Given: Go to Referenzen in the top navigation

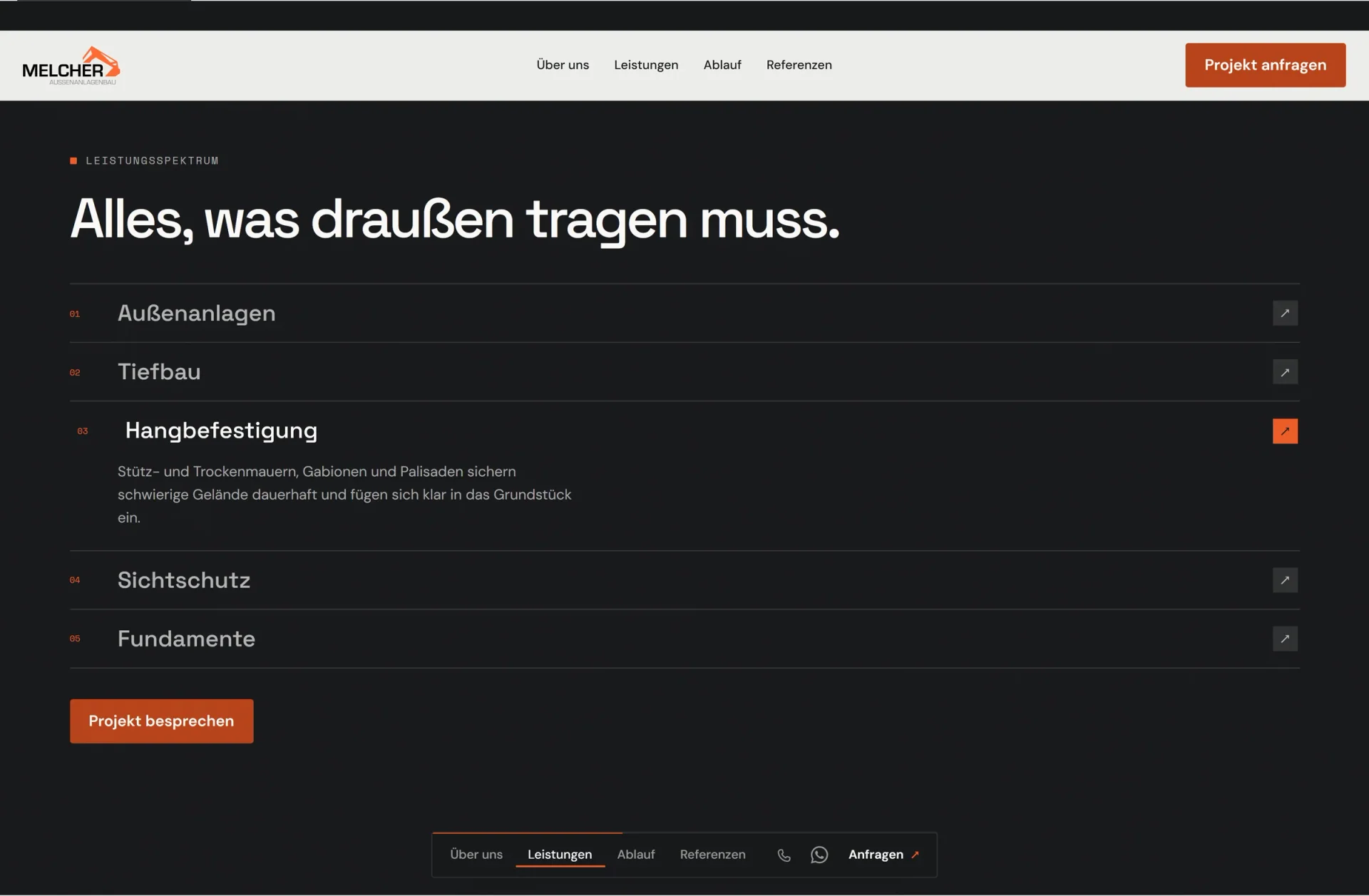Looking at the screenshot, I should tap(799, 65).
